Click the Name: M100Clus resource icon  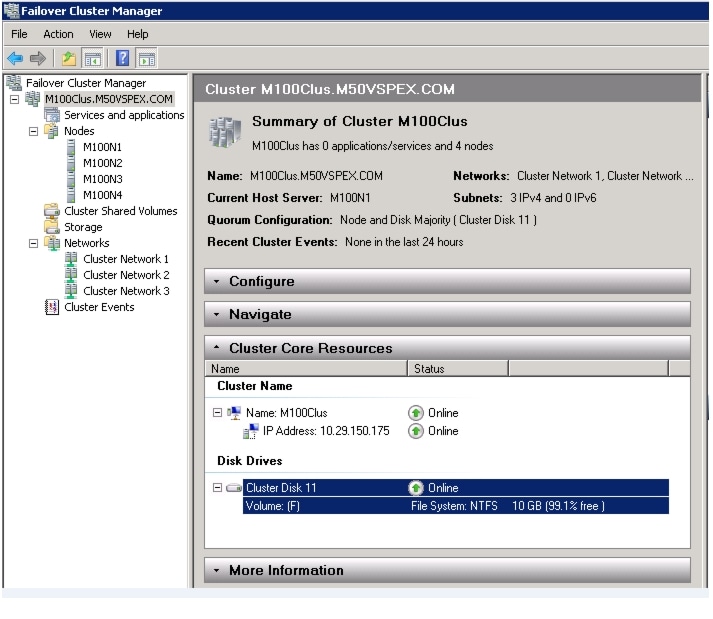pos(234,413)
